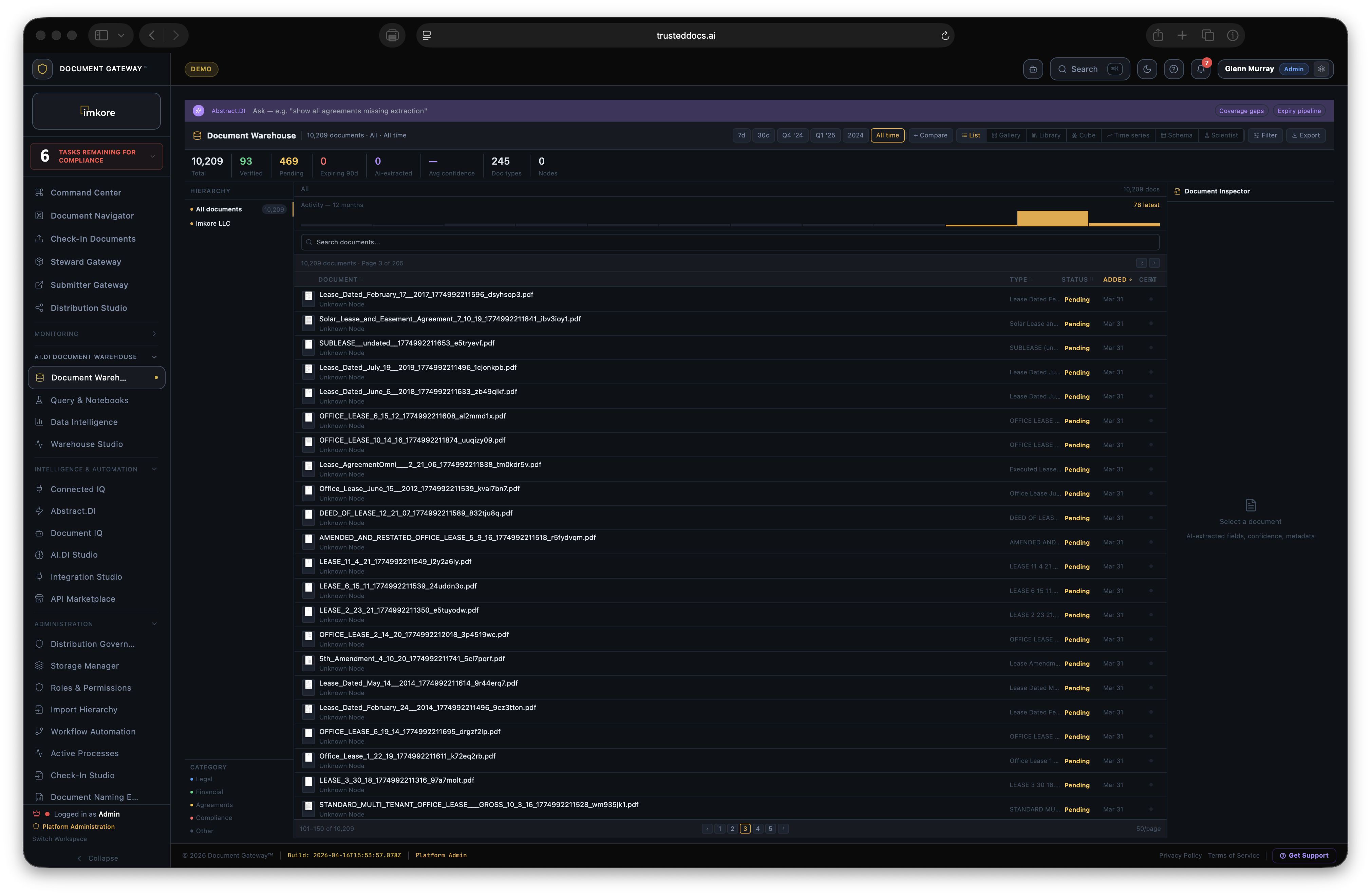The height and width of the screenshot is (896, 1371).
Task: Open Active Processes
Action: point(85,754)
